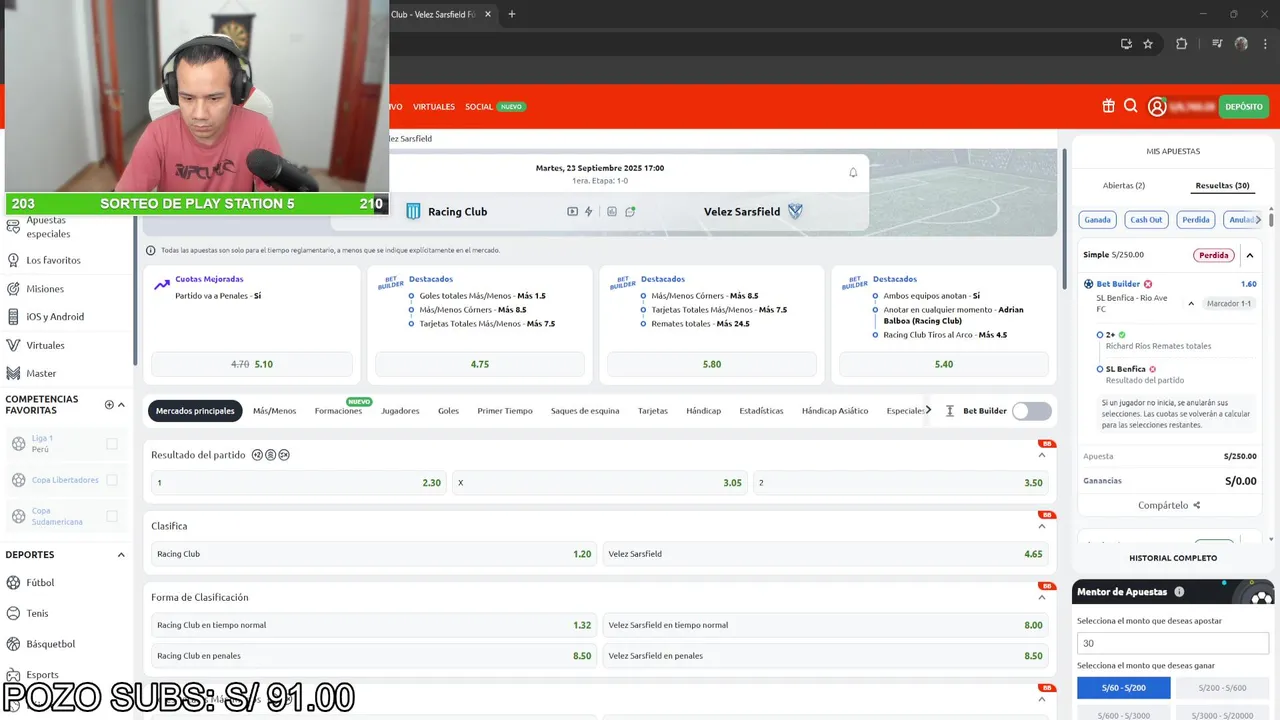Open HISTORIAL COMPLETO link
Viewport: 1280px width, 720px height.
(x=1173, y=558)
